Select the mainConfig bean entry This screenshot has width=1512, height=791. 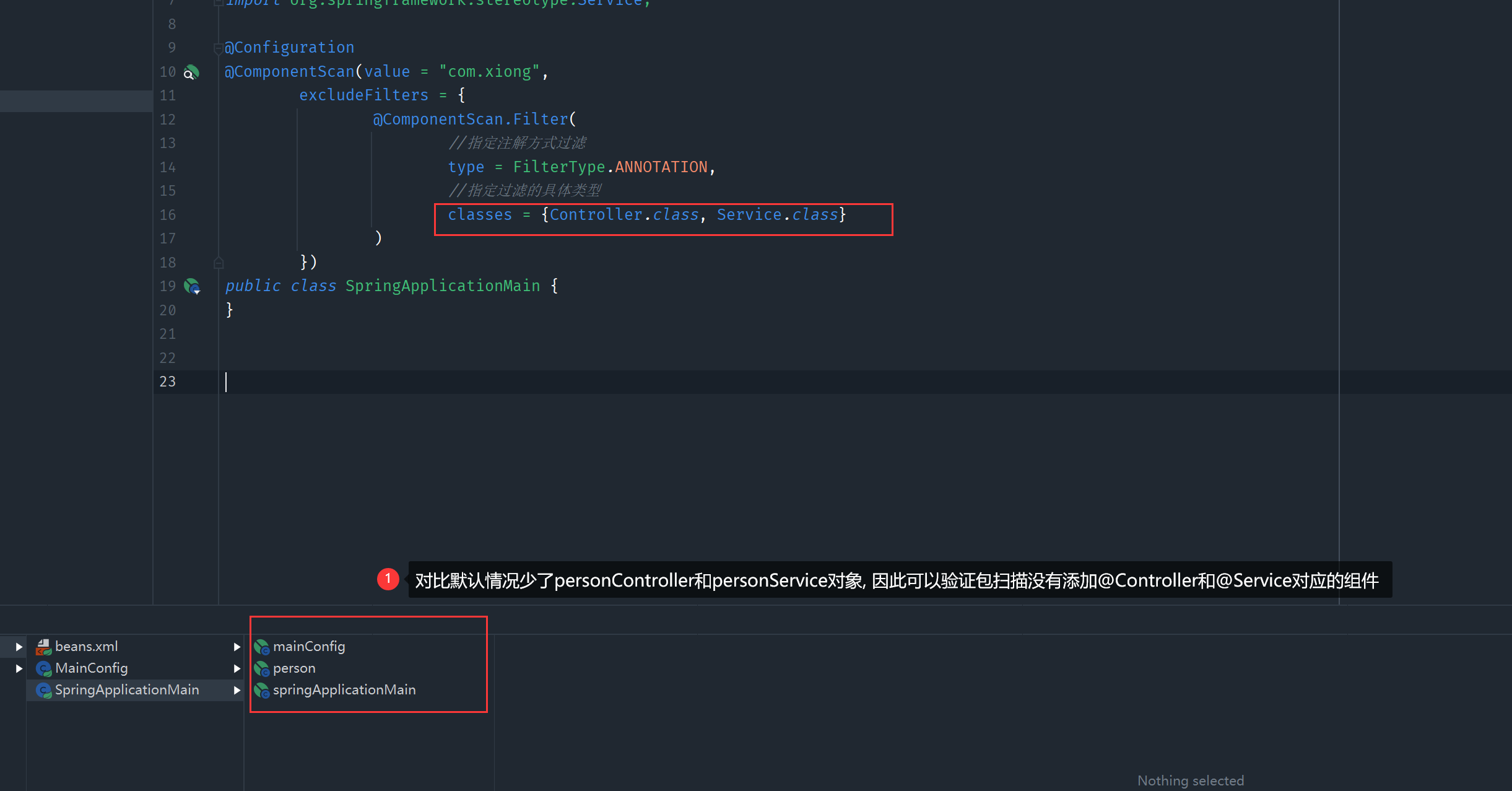[309, 647]
